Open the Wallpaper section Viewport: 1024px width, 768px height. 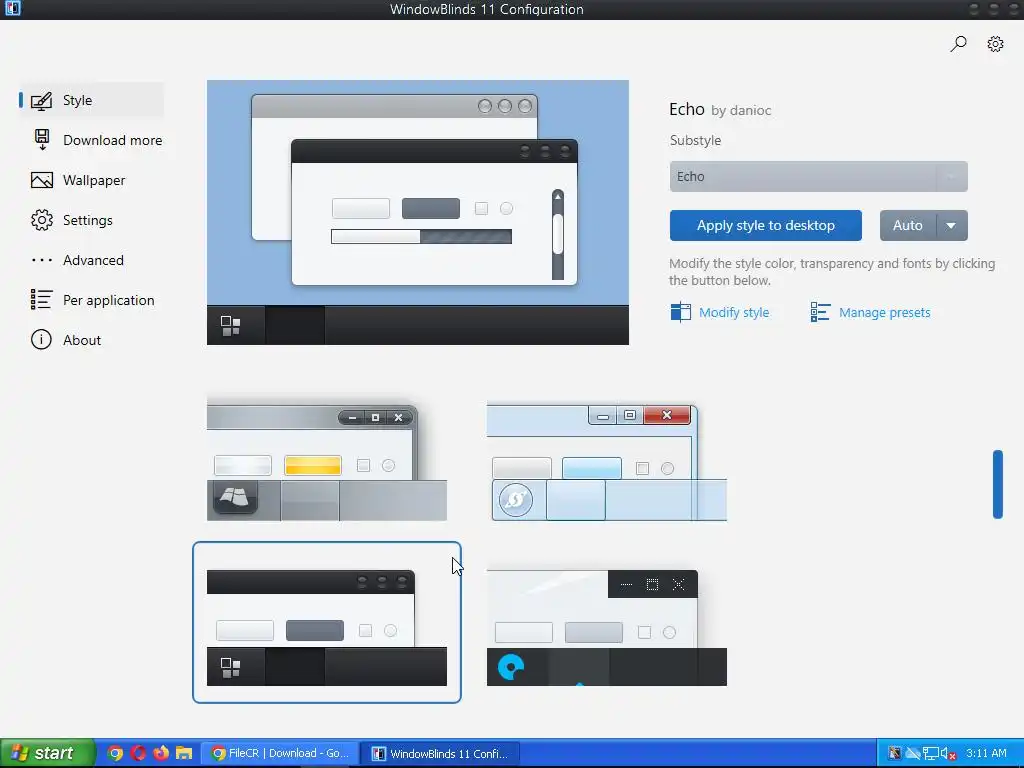click(91, 180)
